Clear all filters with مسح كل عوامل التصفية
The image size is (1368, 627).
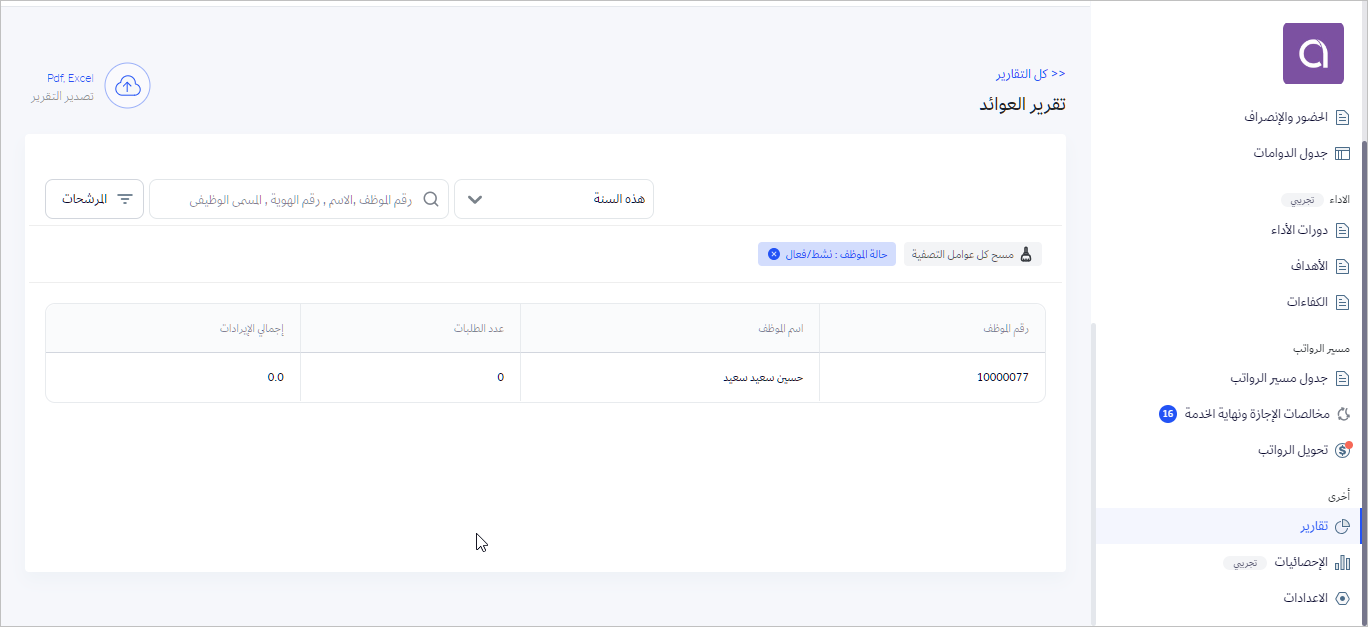(972, 254)
